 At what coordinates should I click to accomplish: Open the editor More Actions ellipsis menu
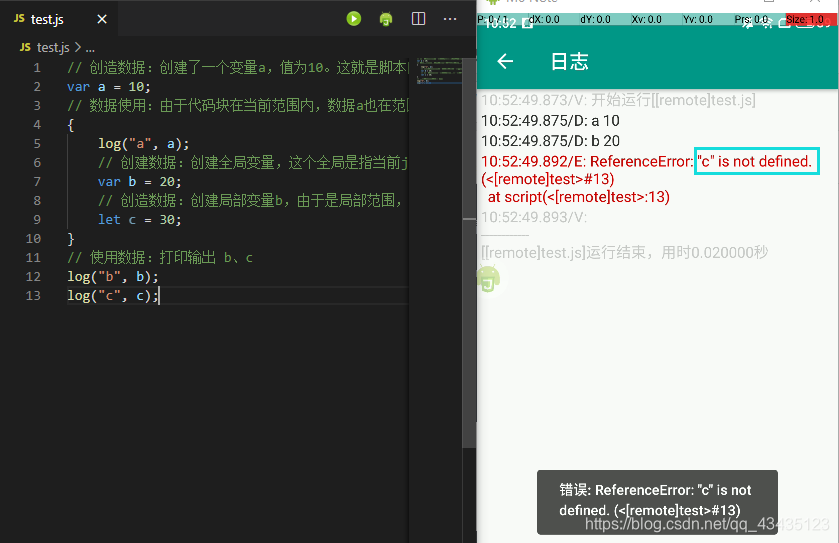tap(450, 19)
